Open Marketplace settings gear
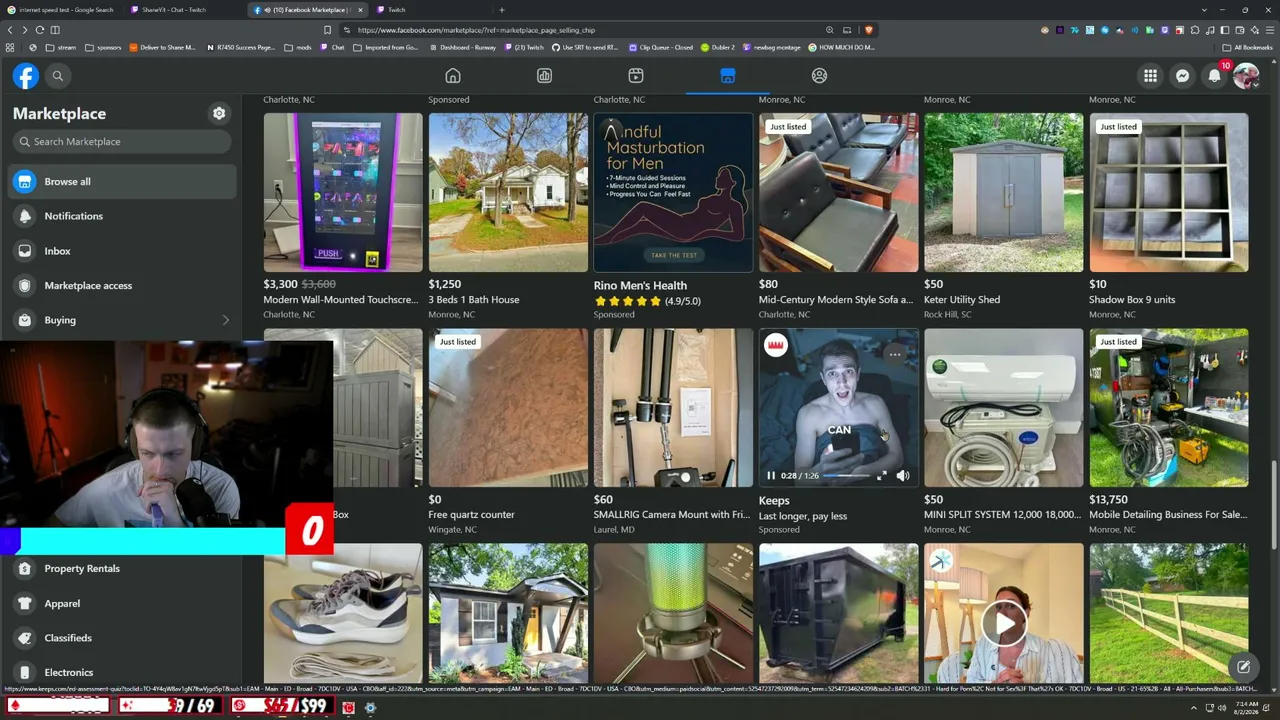 [219, 114]
